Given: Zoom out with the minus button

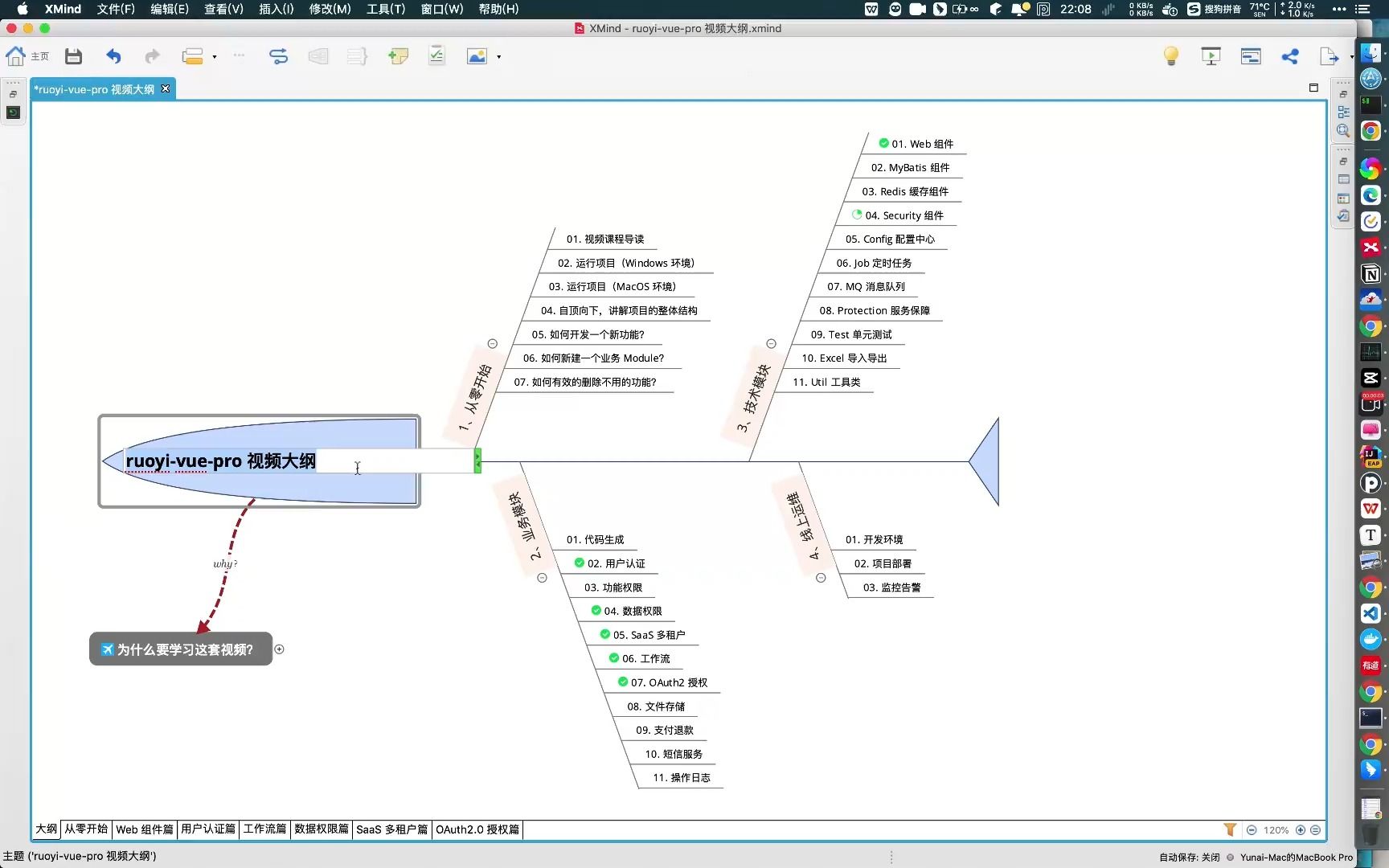Looking at the screenshot, I should tap(1252, 830).
